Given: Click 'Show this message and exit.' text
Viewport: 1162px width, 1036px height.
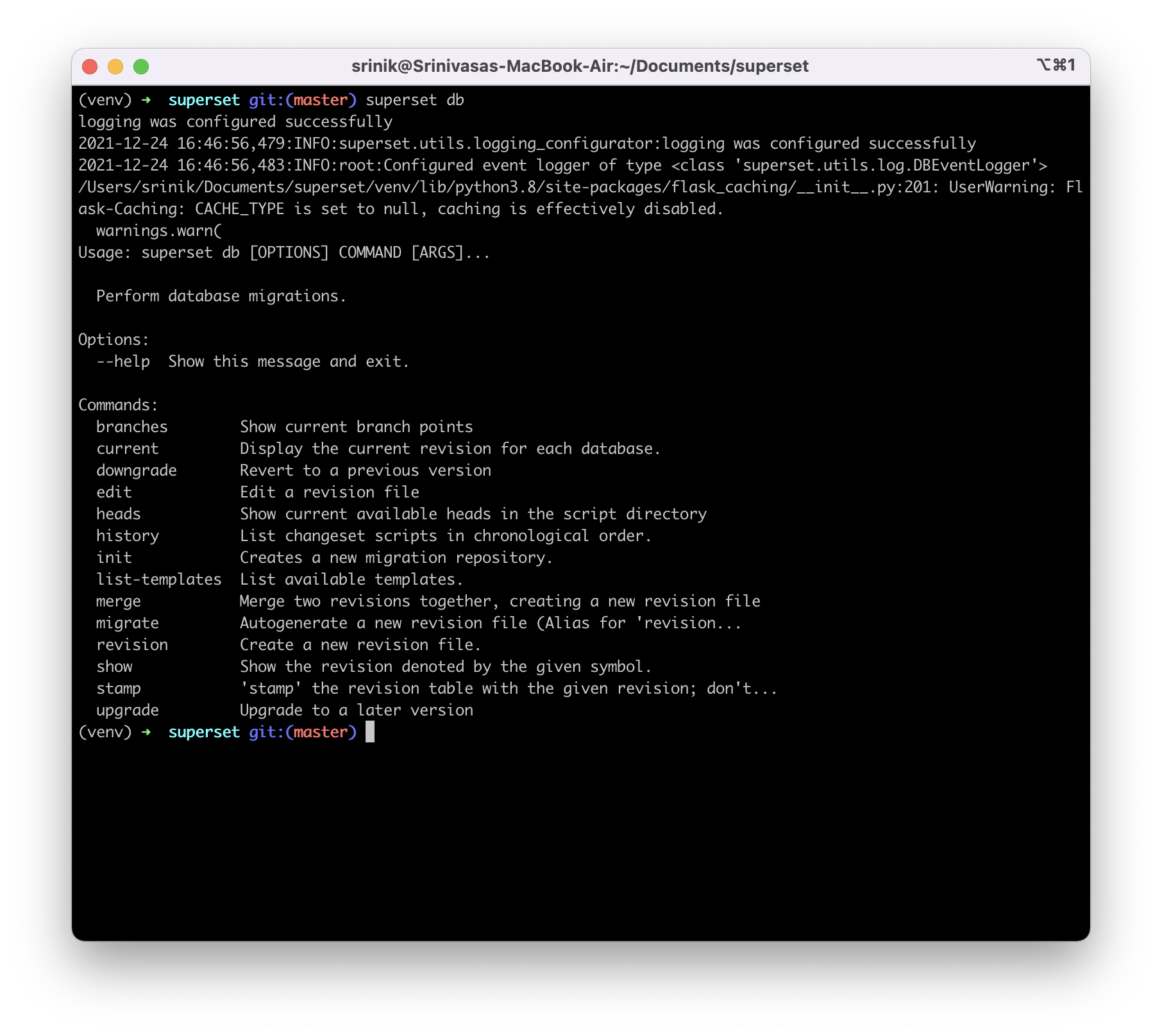Looking at the screenshot, I should tap(289, 362).
